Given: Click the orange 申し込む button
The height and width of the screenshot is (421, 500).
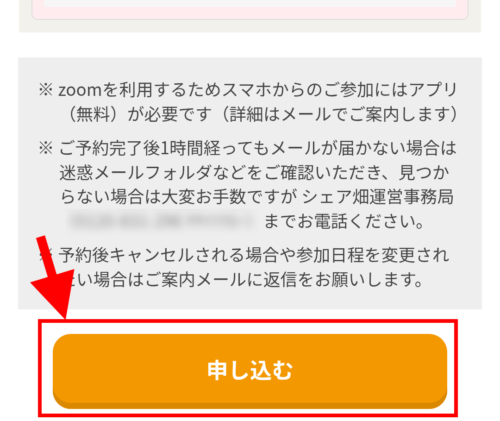Looking at the screenshot, I should pyautogui.click(x=250, y=371).
